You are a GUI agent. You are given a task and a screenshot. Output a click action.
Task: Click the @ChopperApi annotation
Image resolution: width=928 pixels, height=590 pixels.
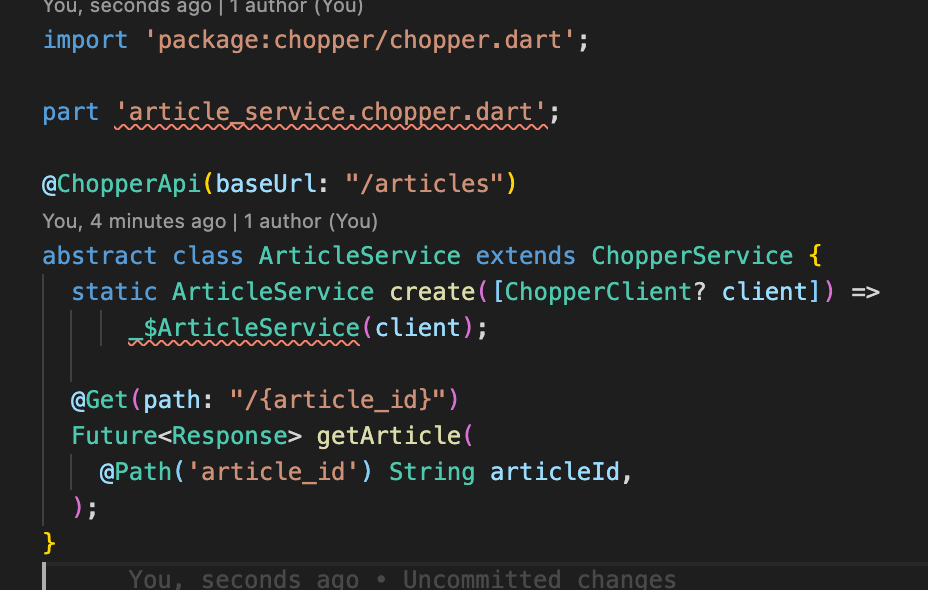tap(121, 184)
